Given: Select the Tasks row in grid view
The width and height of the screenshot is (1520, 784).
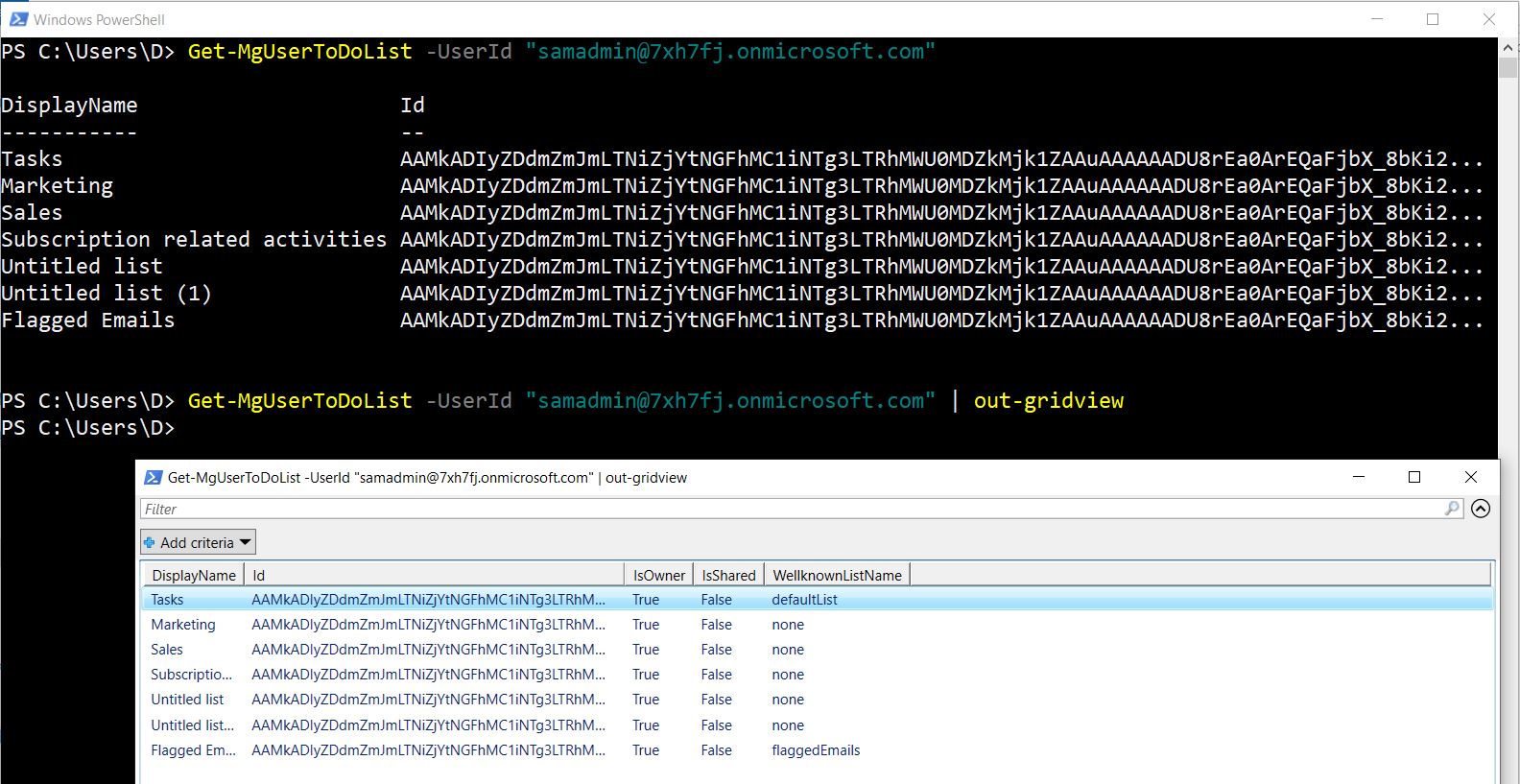Looking at the screenshot, I should (818, 599).
